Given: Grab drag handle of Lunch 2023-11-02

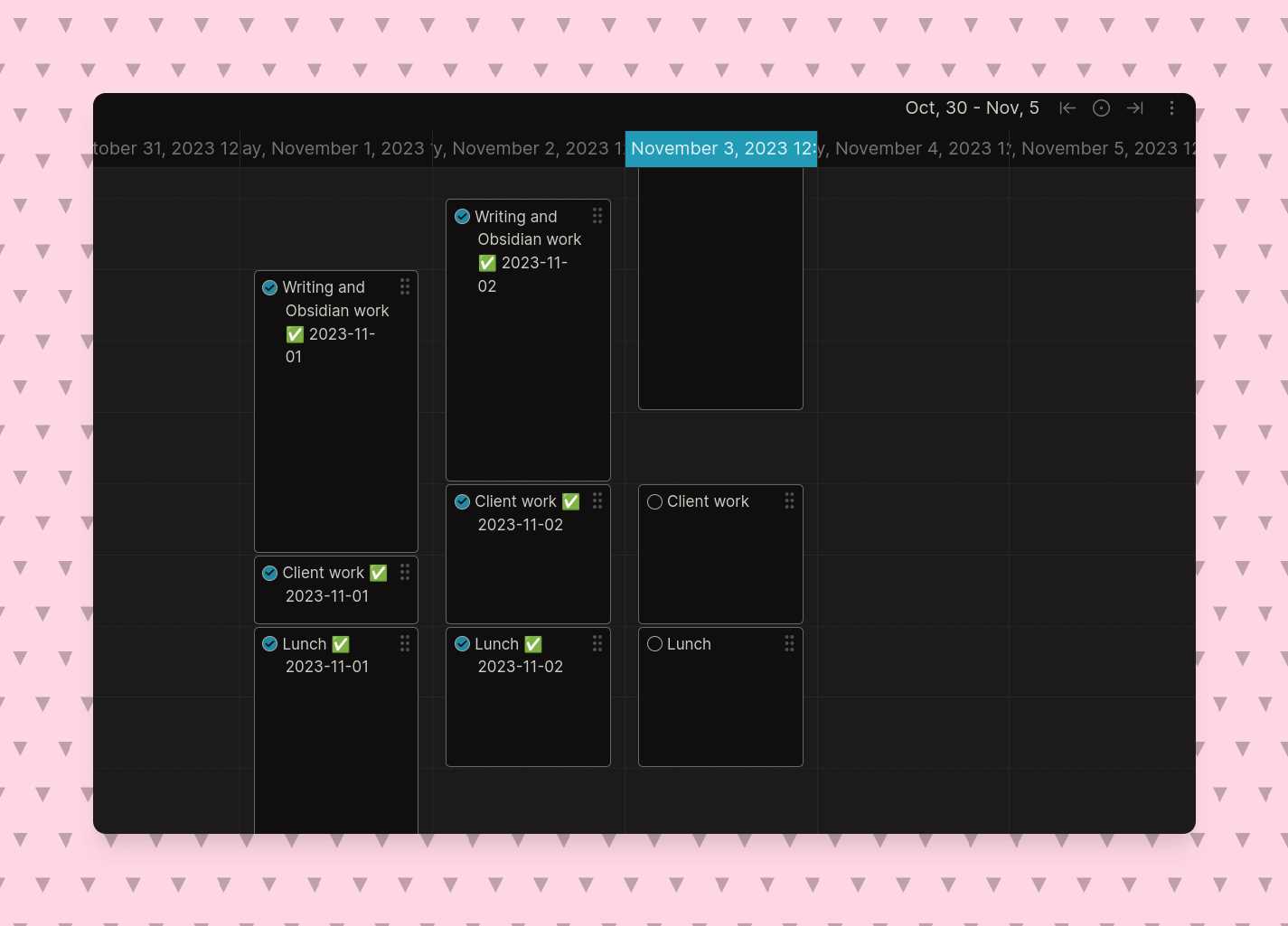Looking at the screenshot, I should click(x=597, y=643).
